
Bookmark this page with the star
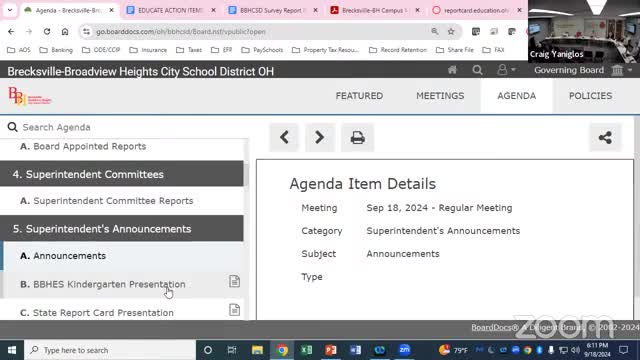point(451,31)
